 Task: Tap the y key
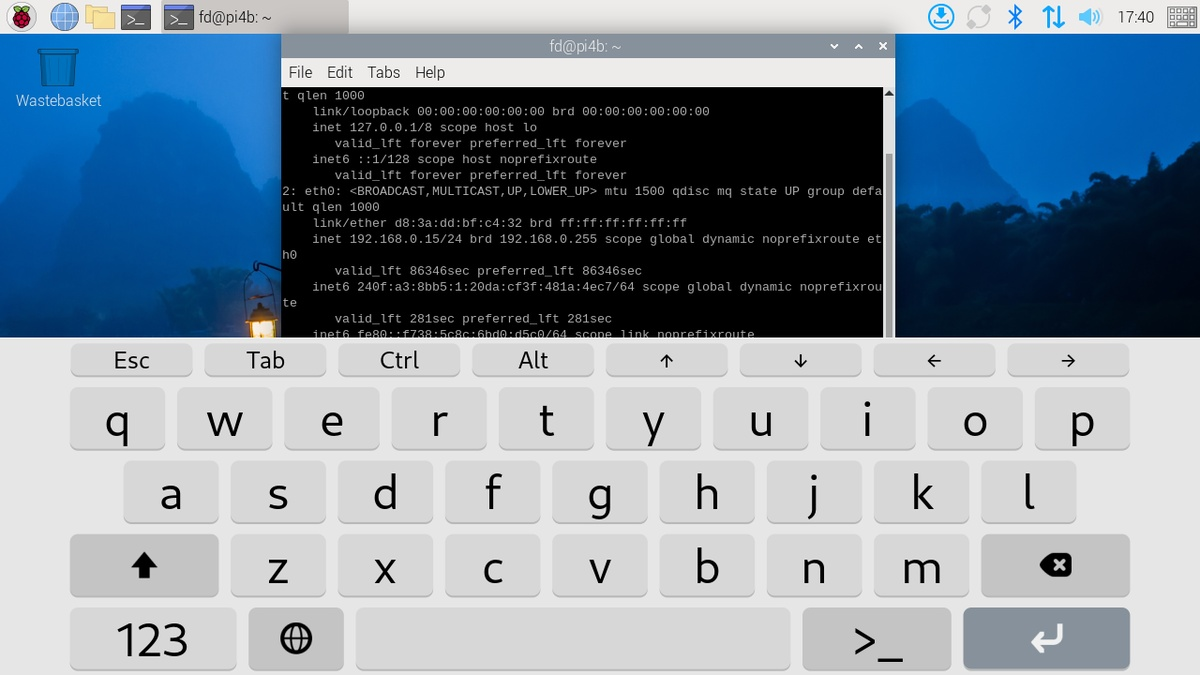click(654, 419)
